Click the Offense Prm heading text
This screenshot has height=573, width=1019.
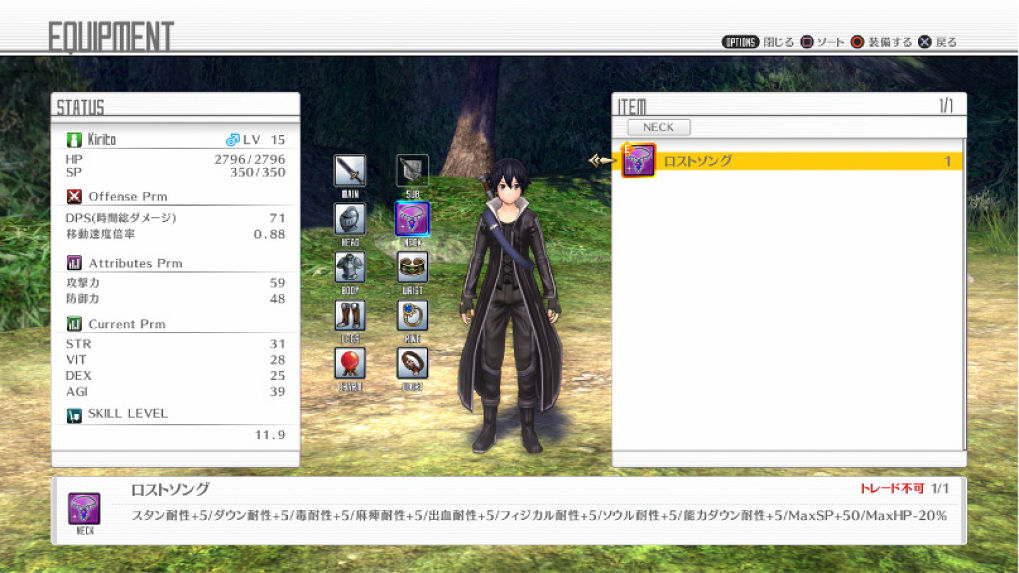128,196
